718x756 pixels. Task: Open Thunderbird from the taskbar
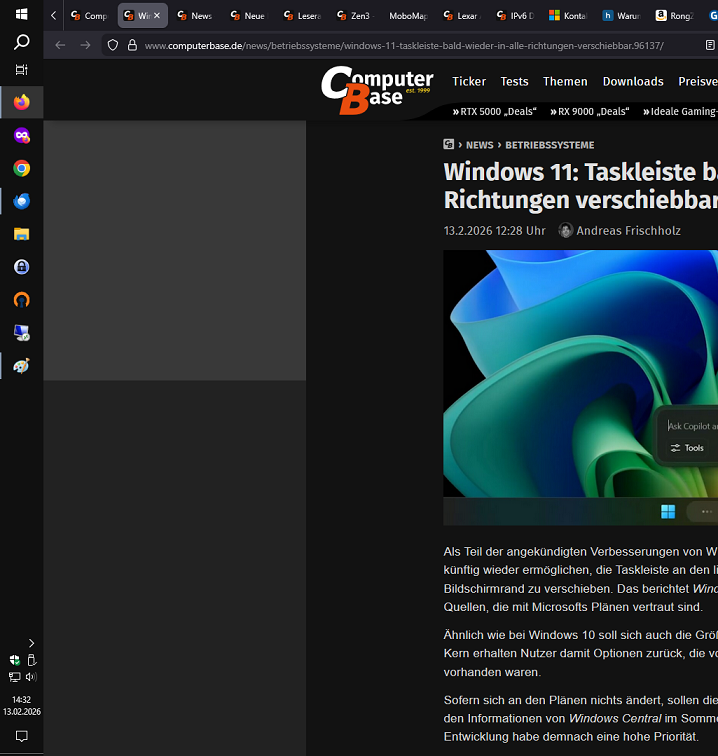[x=21, y=201]
